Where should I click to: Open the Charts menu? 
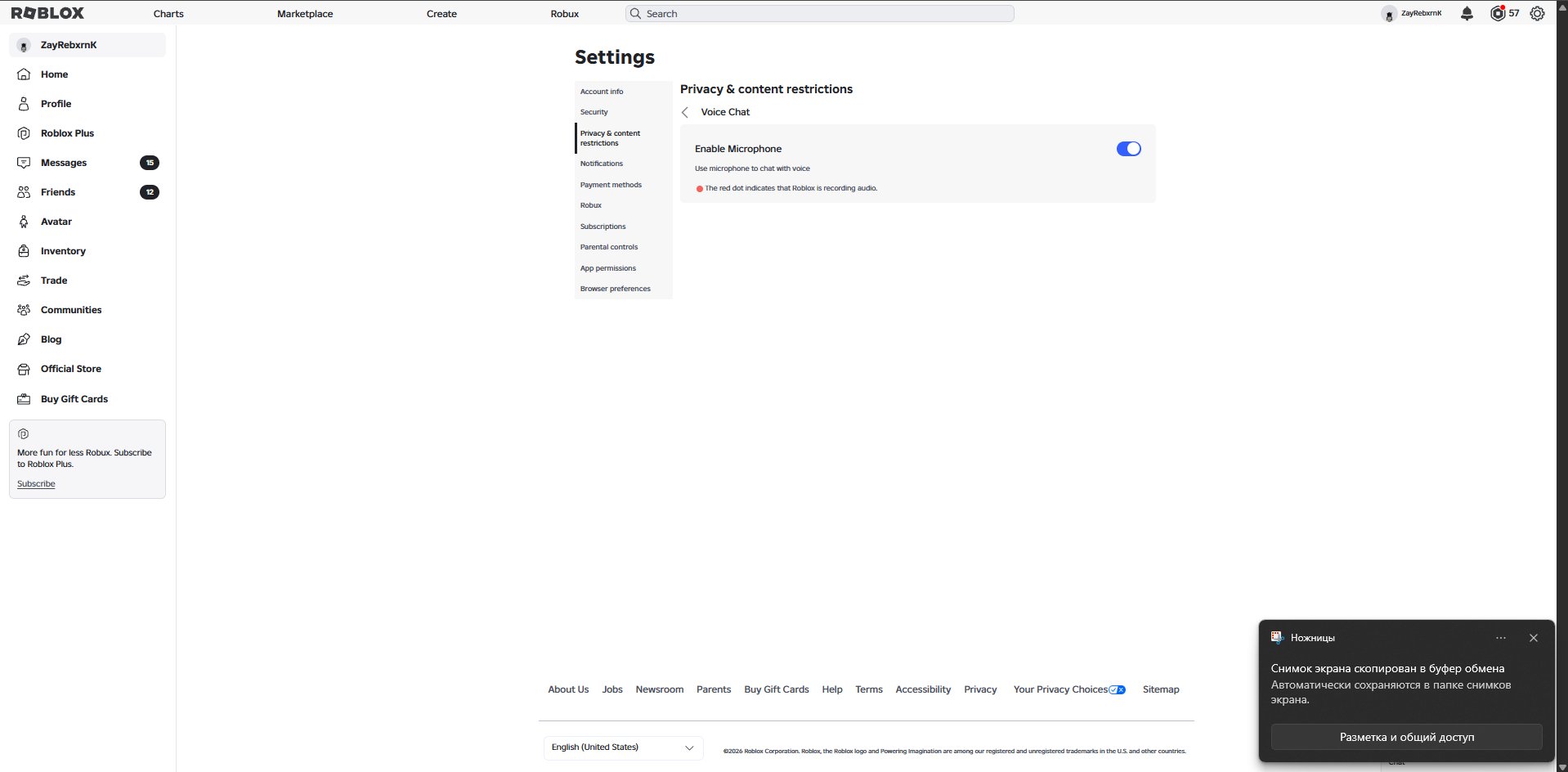[168, 14]
